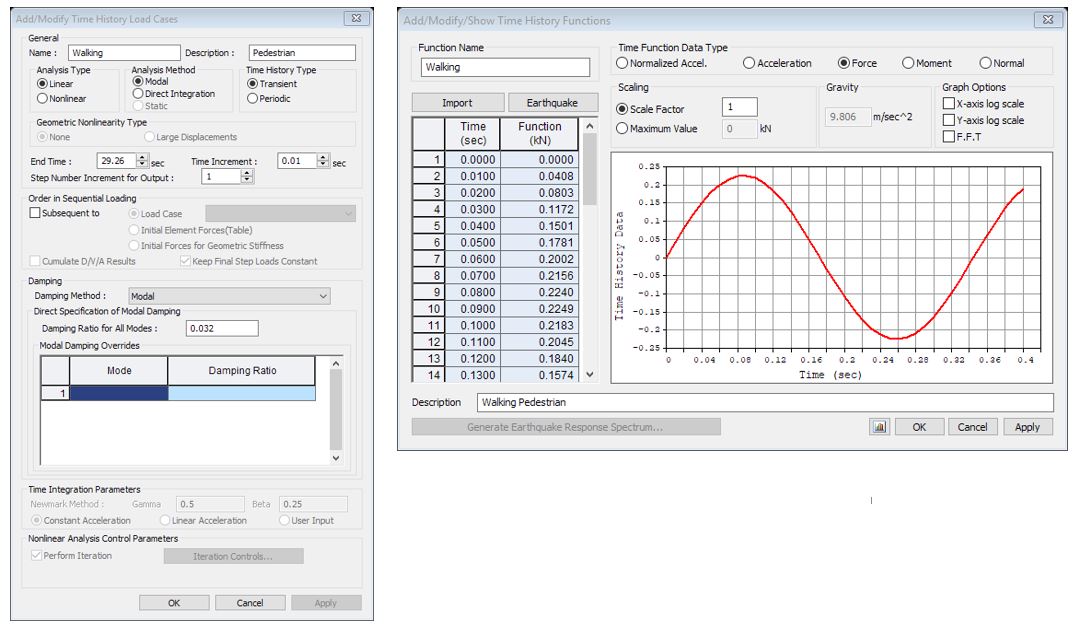Open the Damping Method dropdown
This screenshot has height=632, width=1080.
pos(229,296)
